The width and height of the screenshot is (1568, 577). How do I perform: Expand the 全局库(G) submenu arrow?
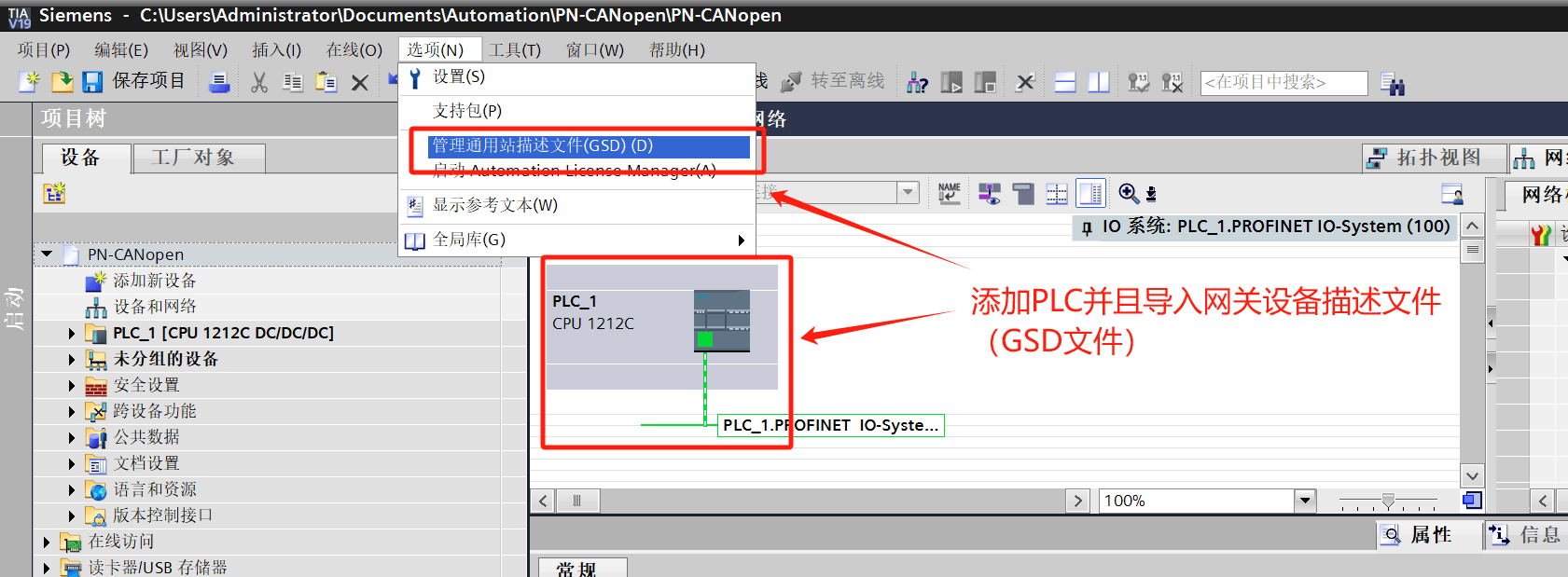pos(742,240)
